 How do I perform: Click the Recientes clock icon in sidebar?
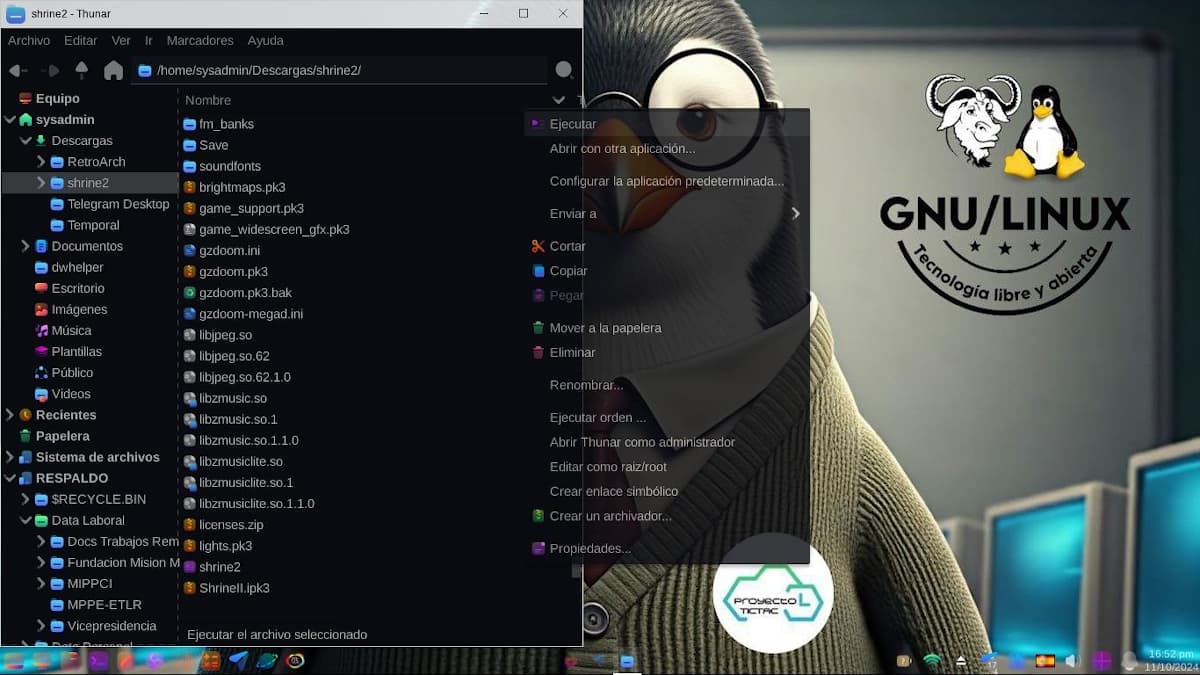[25, 415]
